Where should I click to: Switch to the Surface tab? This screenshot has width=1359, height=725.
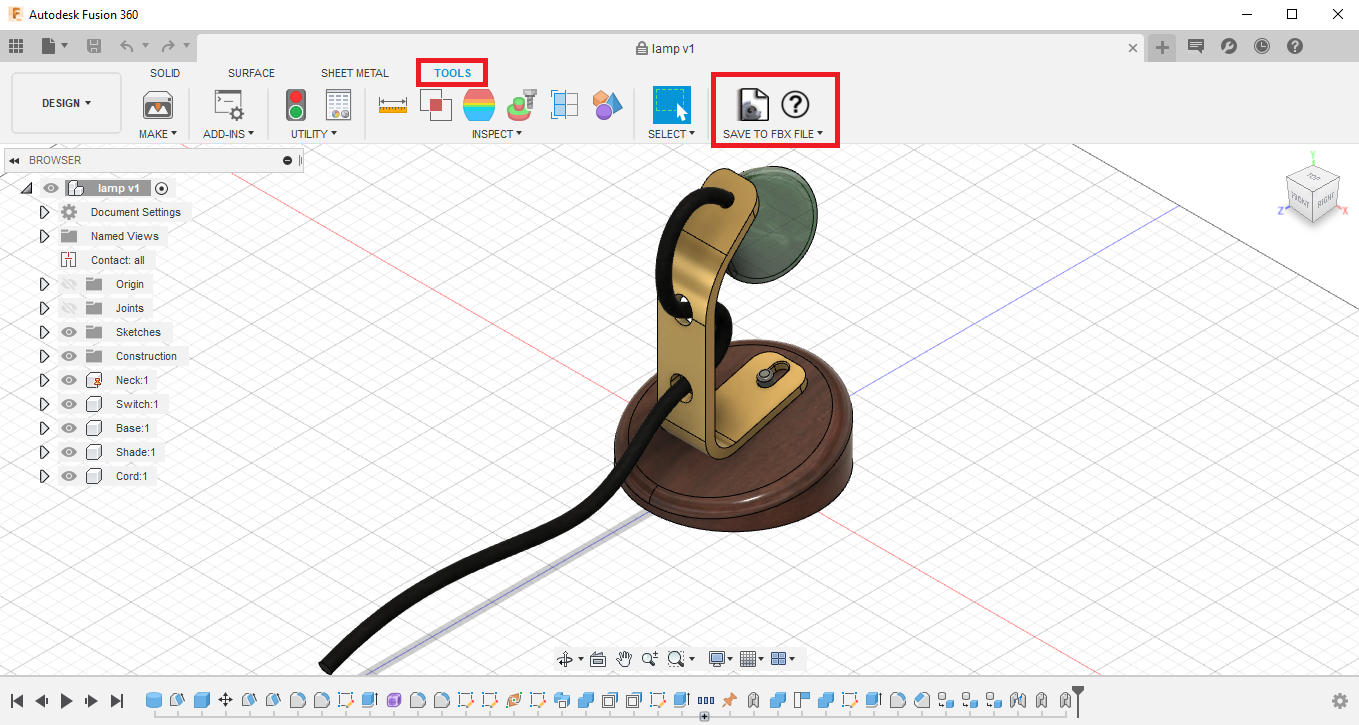(251, 73)
